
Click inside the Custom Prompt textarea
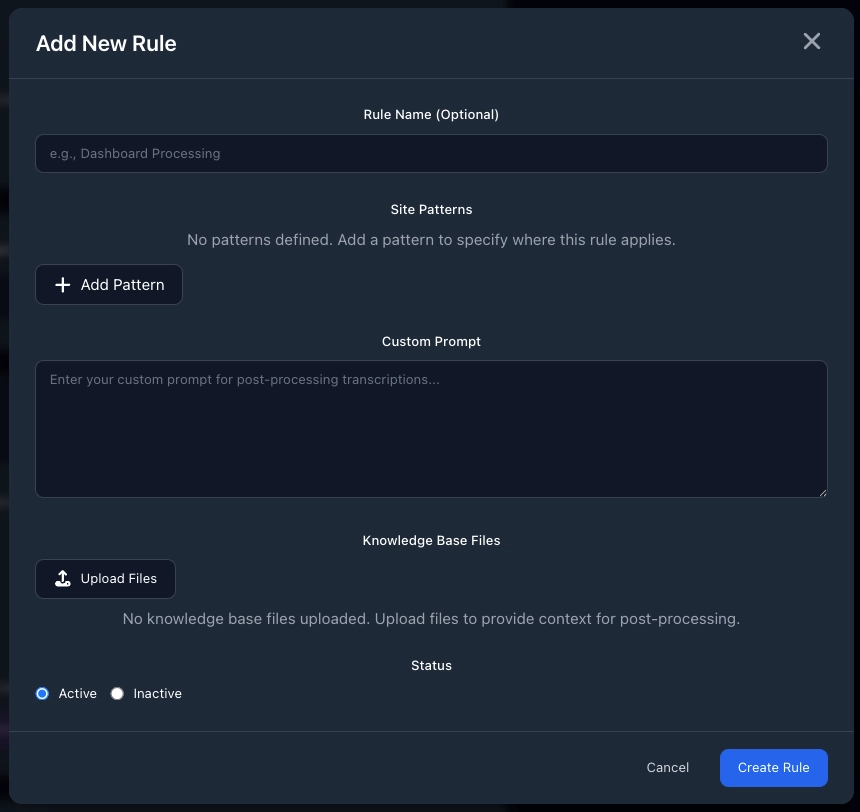point(431,428)
